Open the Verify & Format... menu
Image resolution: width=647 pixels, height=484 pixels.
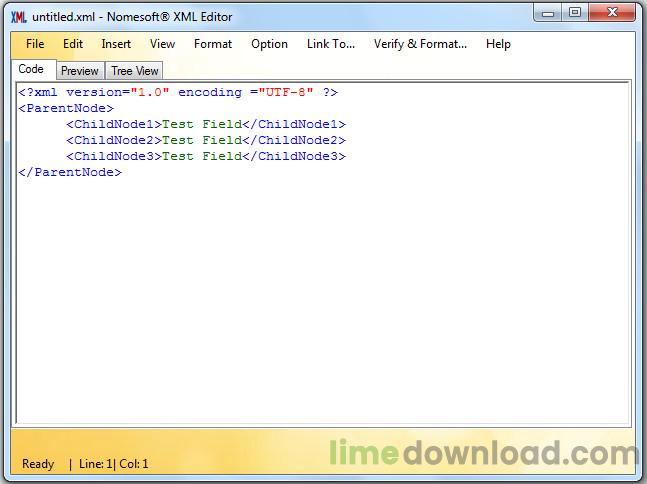[x=420, y=44]
